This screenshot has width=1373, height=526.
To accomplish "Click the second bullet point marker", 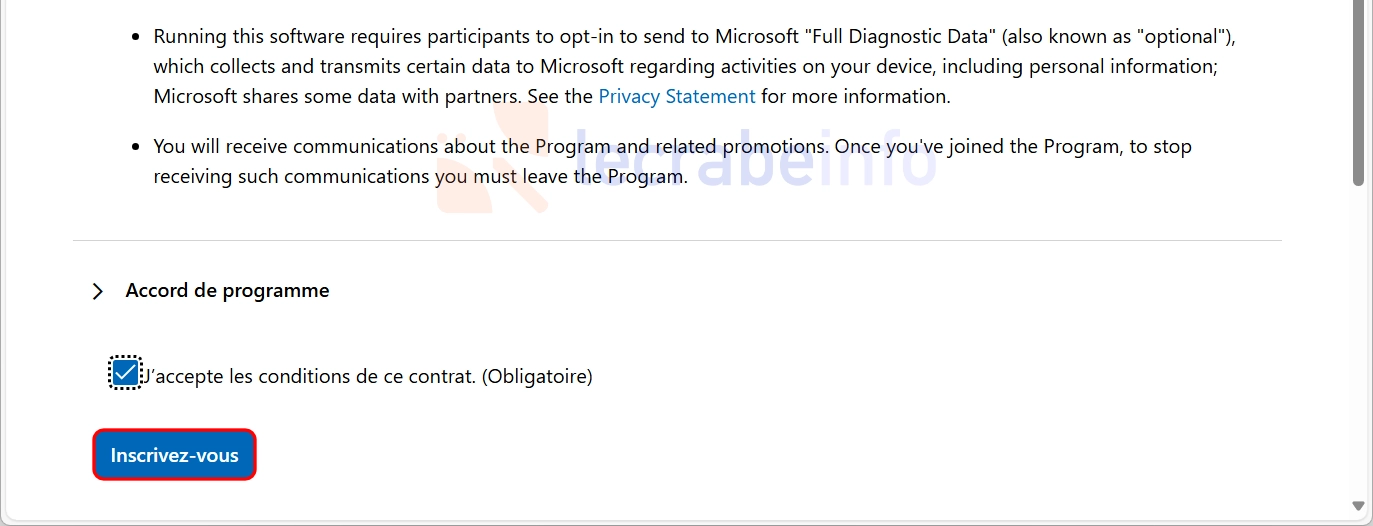I will (x=137, y=147).
